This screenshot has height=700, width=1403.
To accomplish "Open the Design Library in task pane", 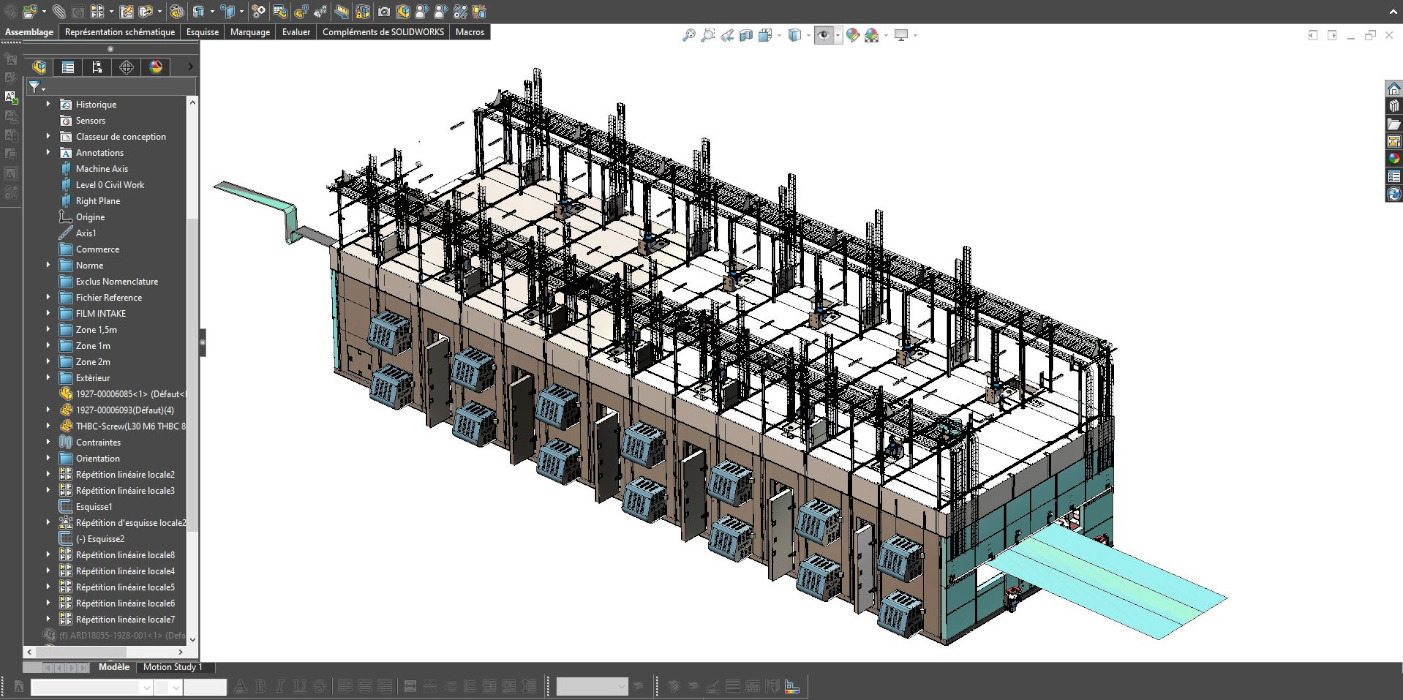I will 1394,106.
